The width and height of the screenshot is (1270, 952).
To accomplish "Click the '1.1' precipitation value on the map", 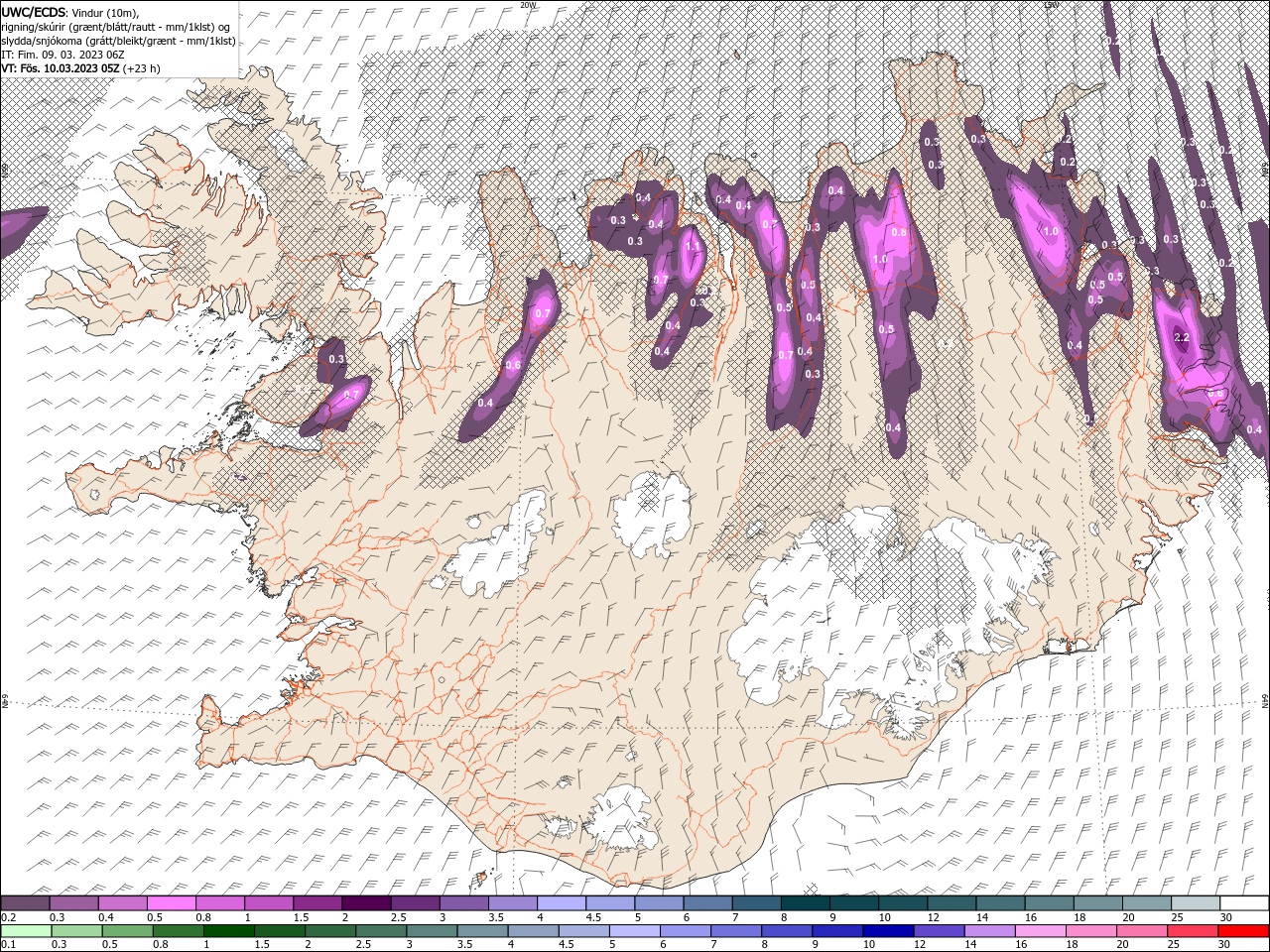I will click(693, 244).
